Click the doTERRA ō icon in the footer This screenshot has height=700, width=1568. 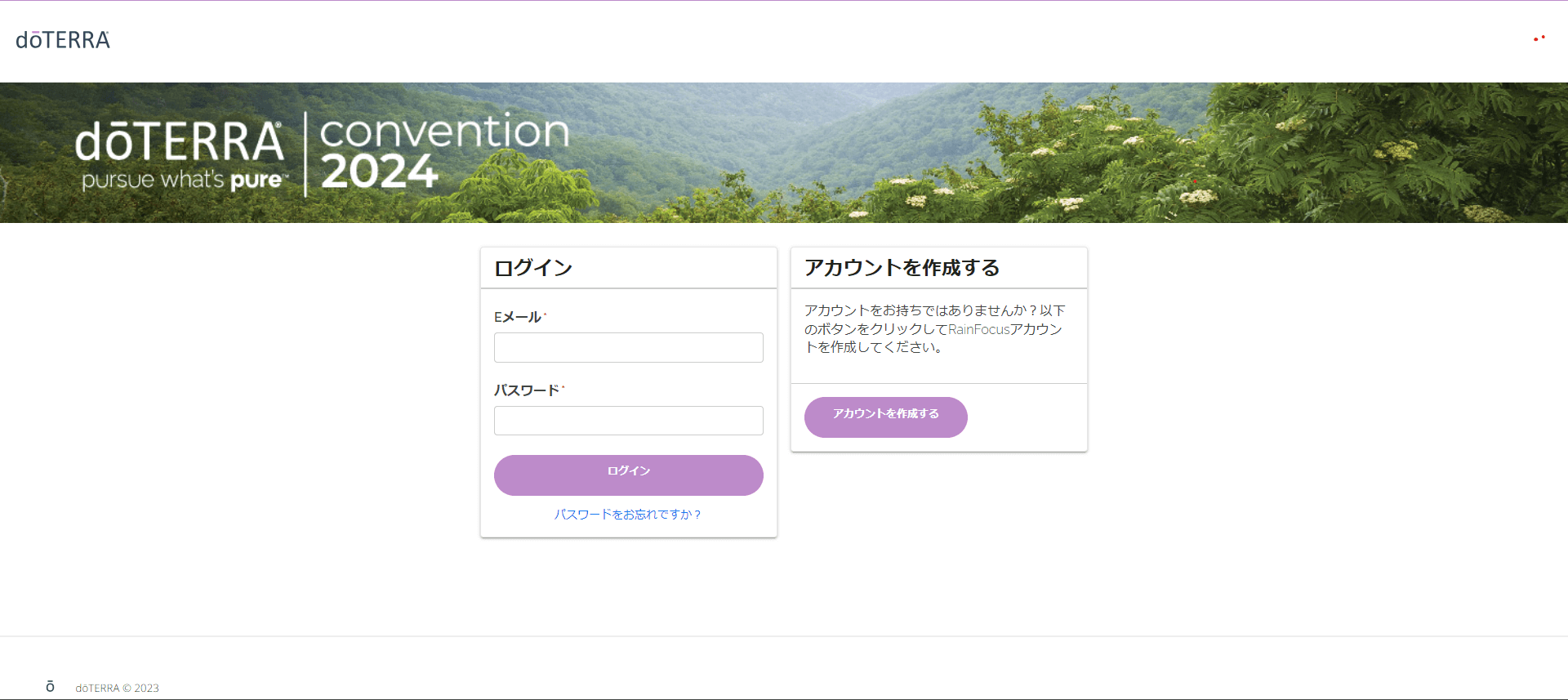point(51,687)
